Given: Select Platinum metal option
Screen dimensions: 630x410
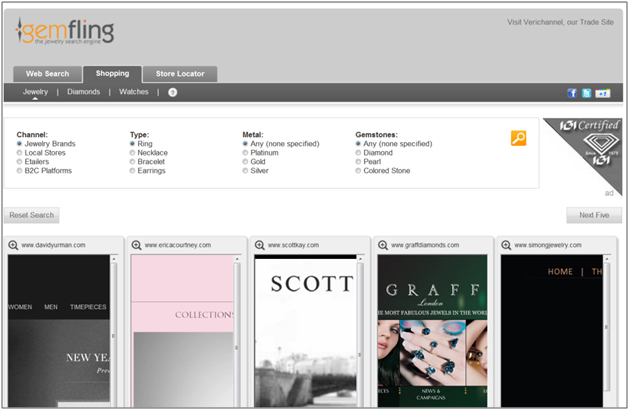Looking at the screenshot, I should coord(245,153).
